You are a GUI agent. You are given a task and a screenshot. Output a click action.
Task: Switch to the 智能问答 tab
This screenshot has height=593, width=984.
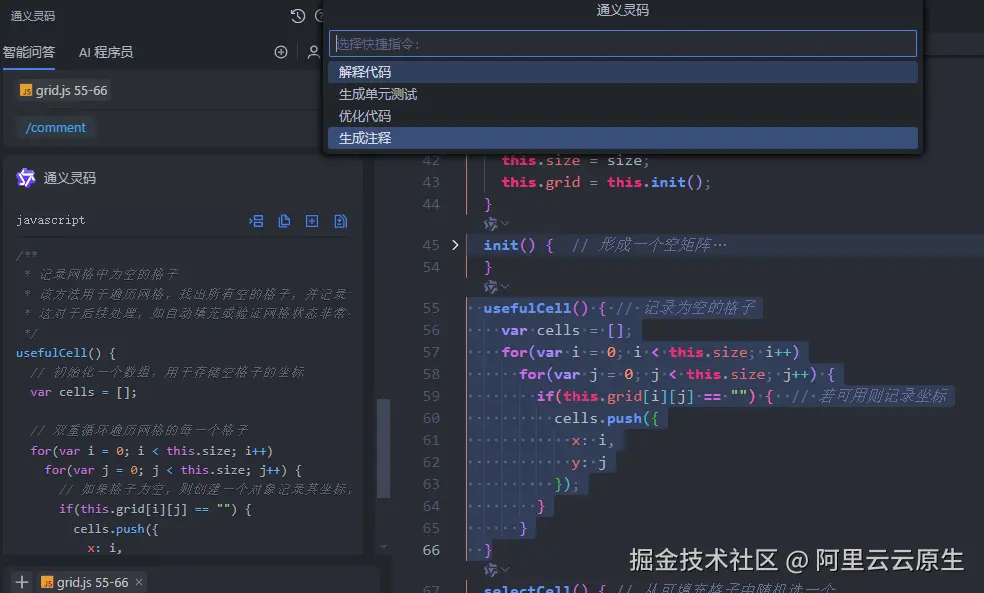pos(29,52)
